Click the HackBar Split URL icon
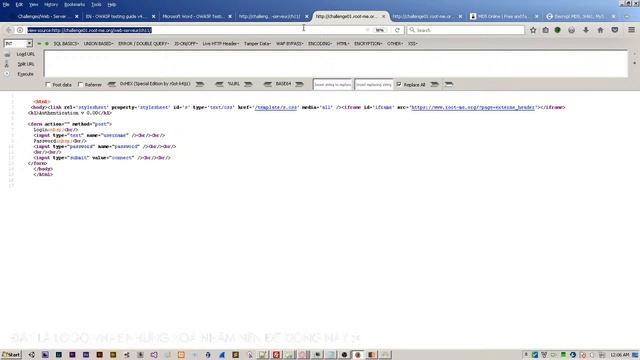Image resolution: width=640 pixels, height=360 pixels. coord(7,64)
